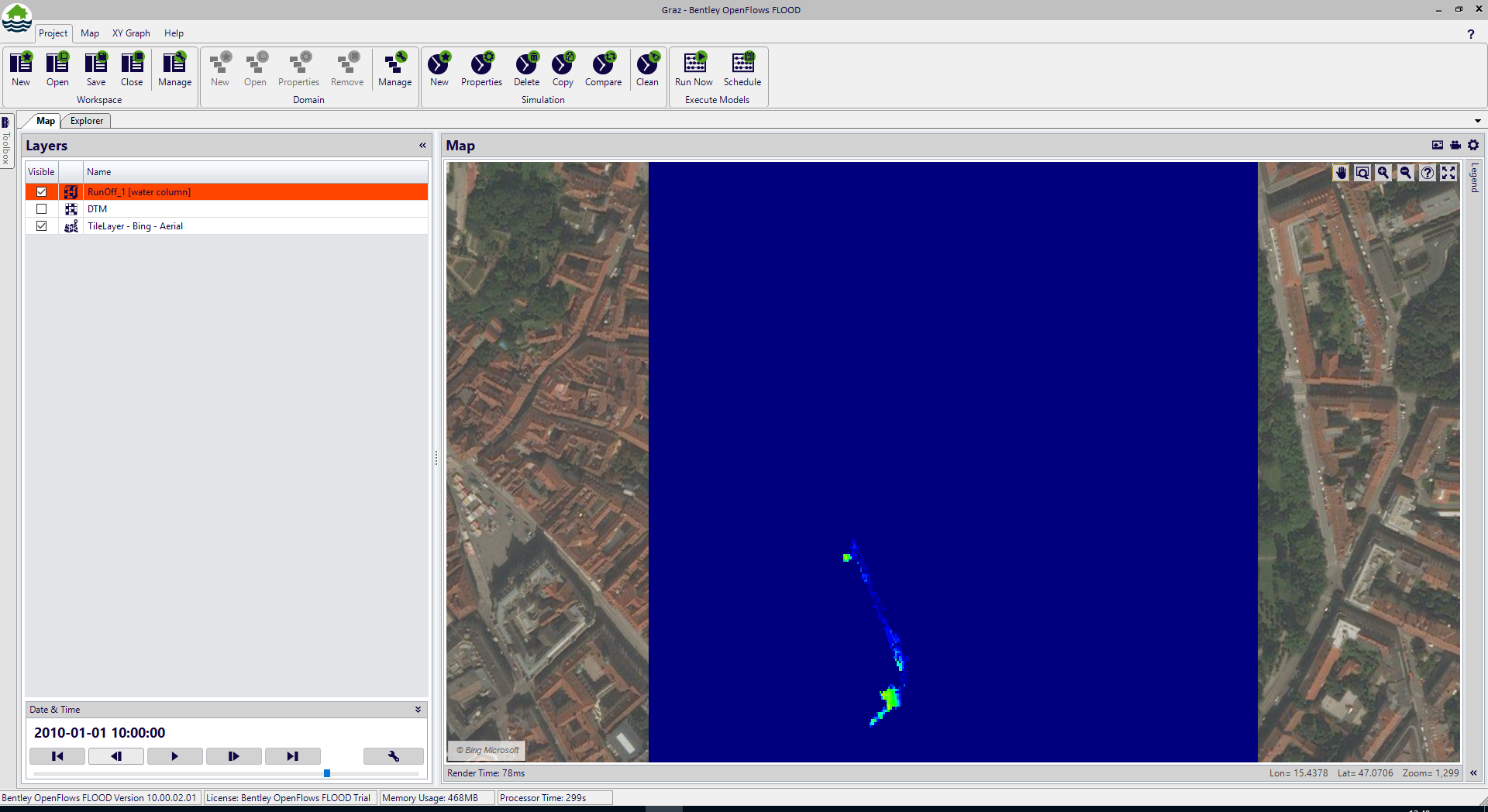The height and width of the screenshot is (812, 1488).
Task: Click the date-time value 2010-01-01 10:00:00
Action: (99, 733)
